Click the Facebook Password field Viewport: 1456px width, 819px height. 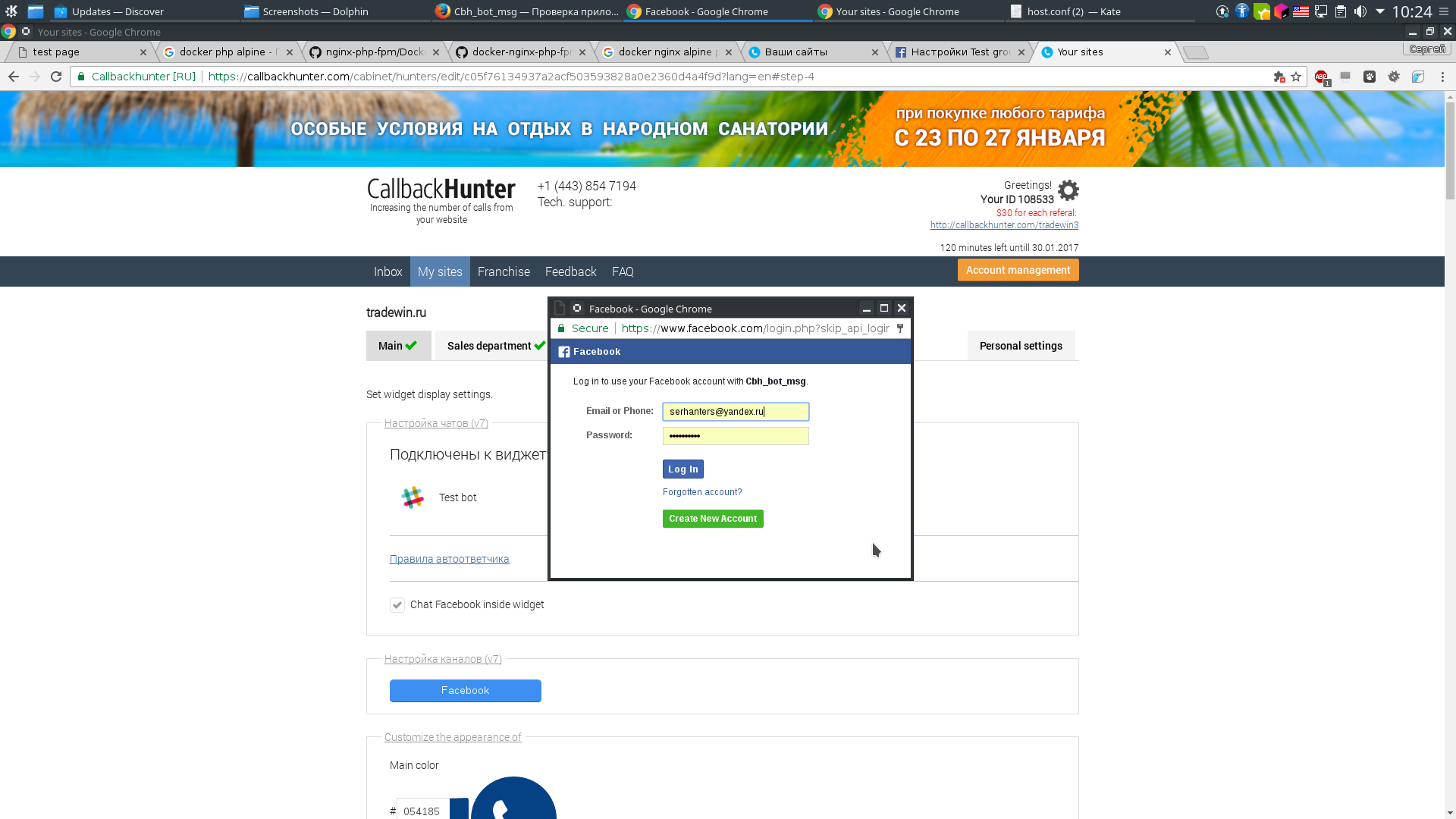[736, 436]
